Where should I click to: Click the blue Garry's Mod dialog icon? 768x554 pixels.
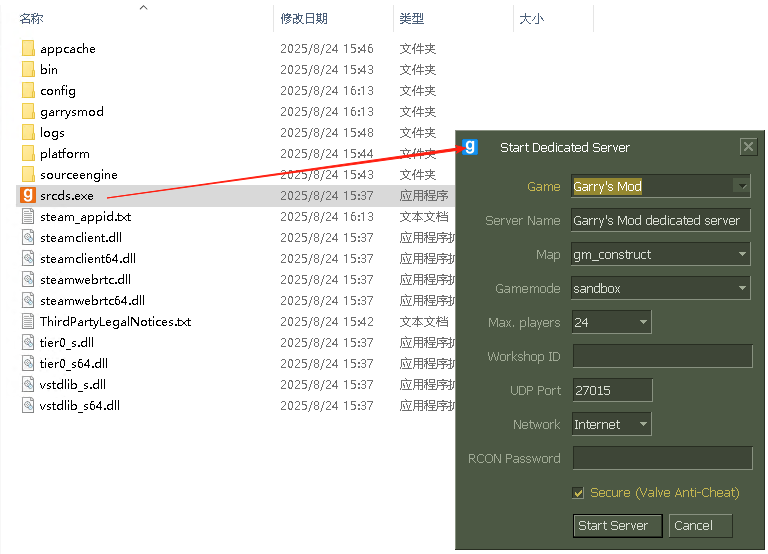coord(470,146)
